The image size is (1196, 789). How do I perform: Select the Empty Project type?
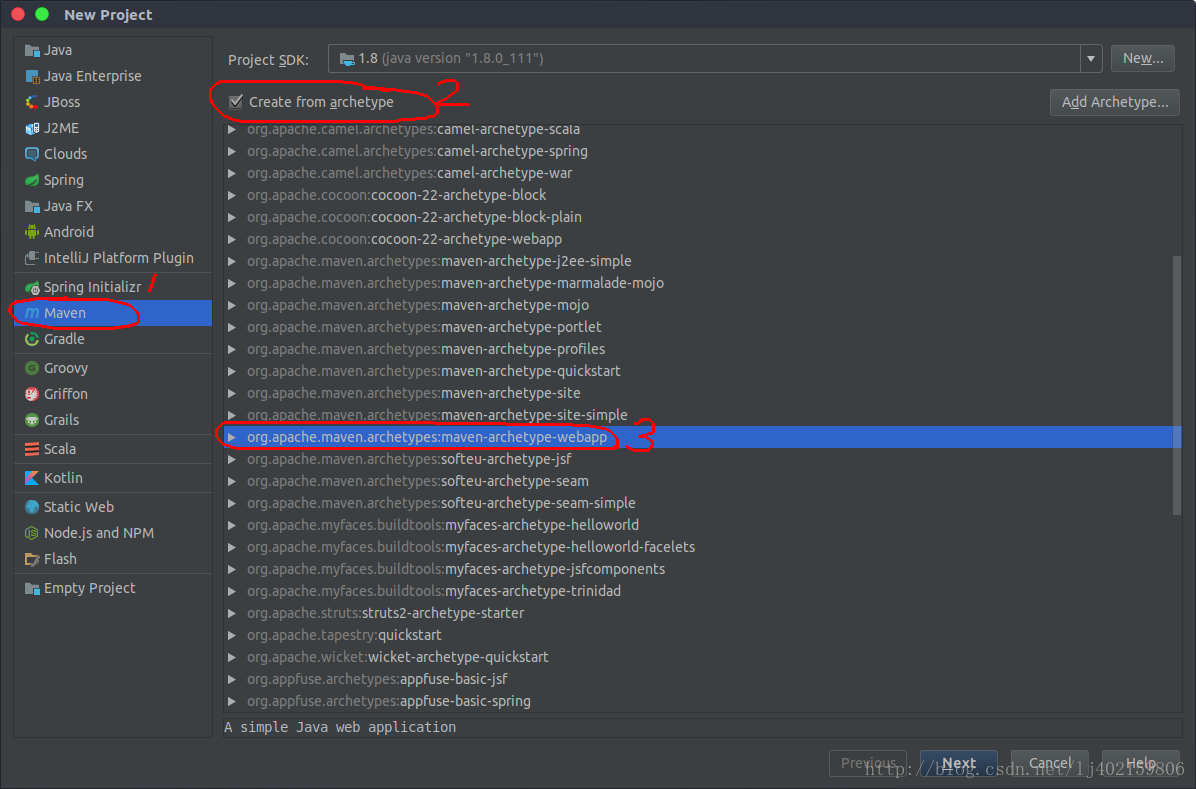tap(113, 588)
